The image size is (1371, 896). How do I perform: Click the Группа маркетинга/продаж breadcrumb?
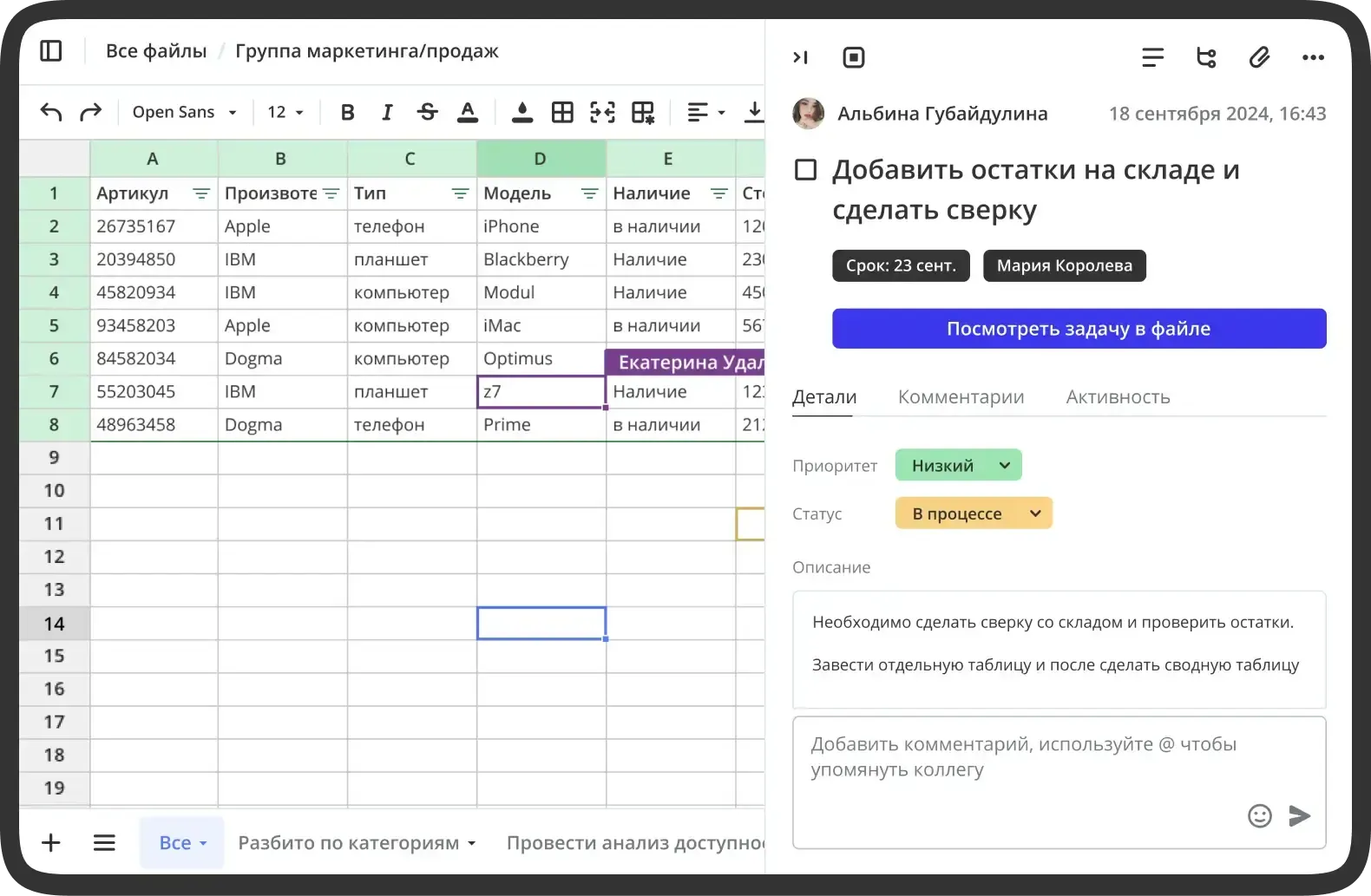click(367, 51)
